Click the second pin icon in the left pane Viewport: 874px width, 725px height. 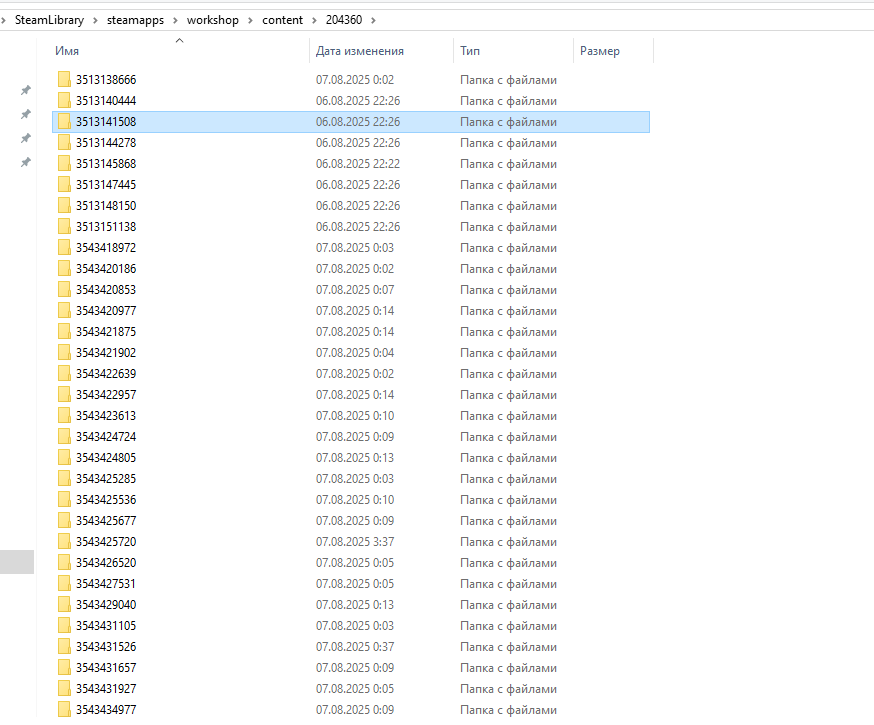(x=26, y=114)
